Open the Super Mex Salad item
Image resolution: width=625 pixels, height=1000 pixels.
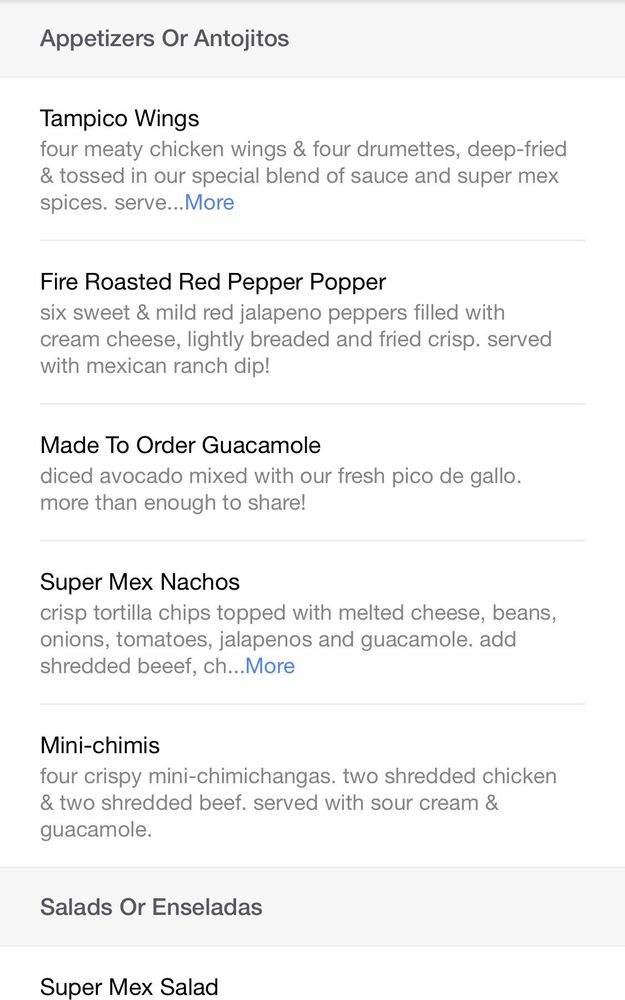tap(129, 987)
